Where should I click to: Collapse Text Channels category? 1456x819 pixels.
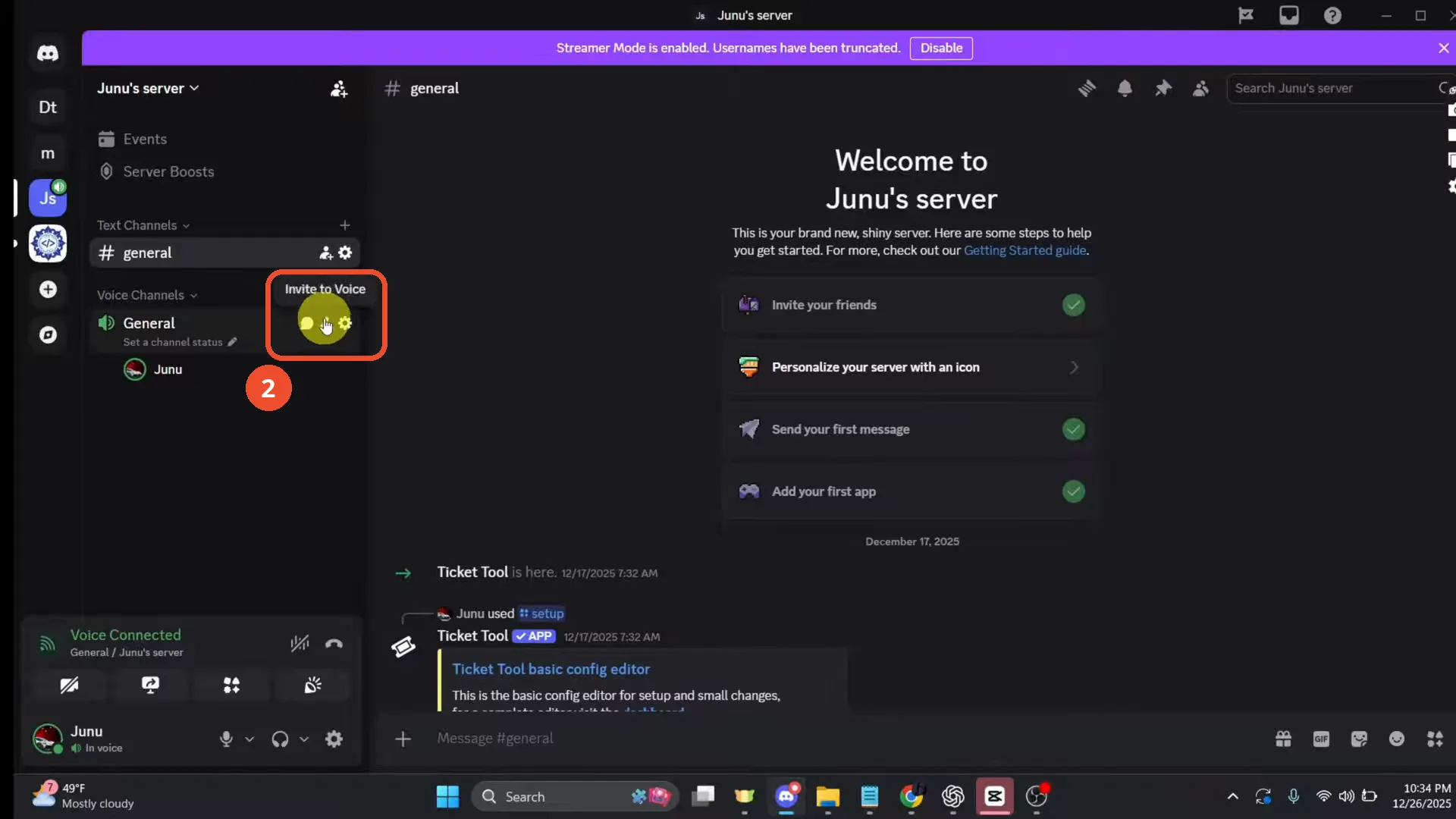click(143, 225)
